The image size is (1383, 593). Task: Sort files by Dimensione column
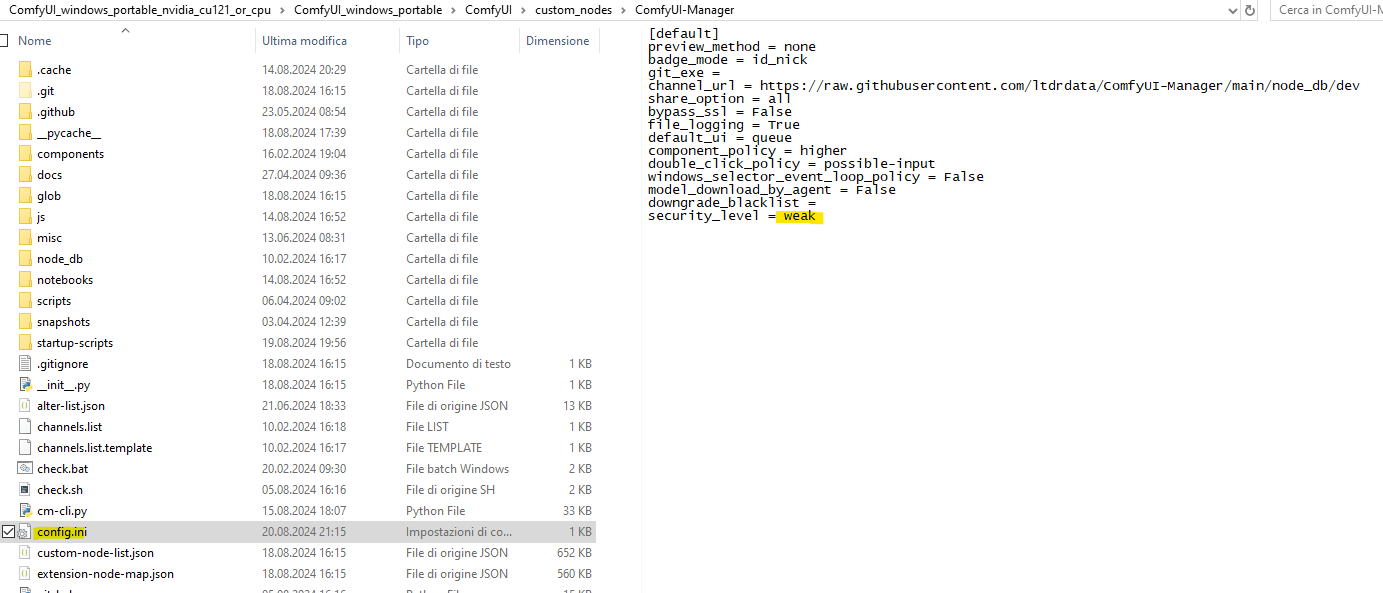click(558, 41)
